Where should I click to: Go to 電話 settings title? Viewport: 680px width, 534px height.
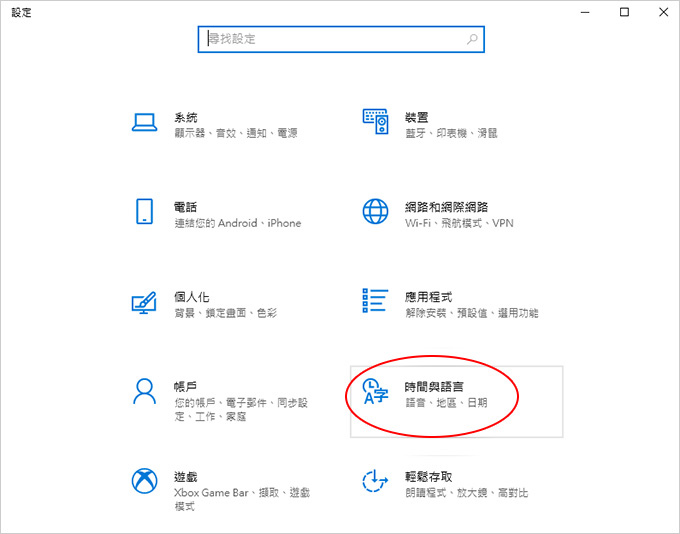coord(186,207)
